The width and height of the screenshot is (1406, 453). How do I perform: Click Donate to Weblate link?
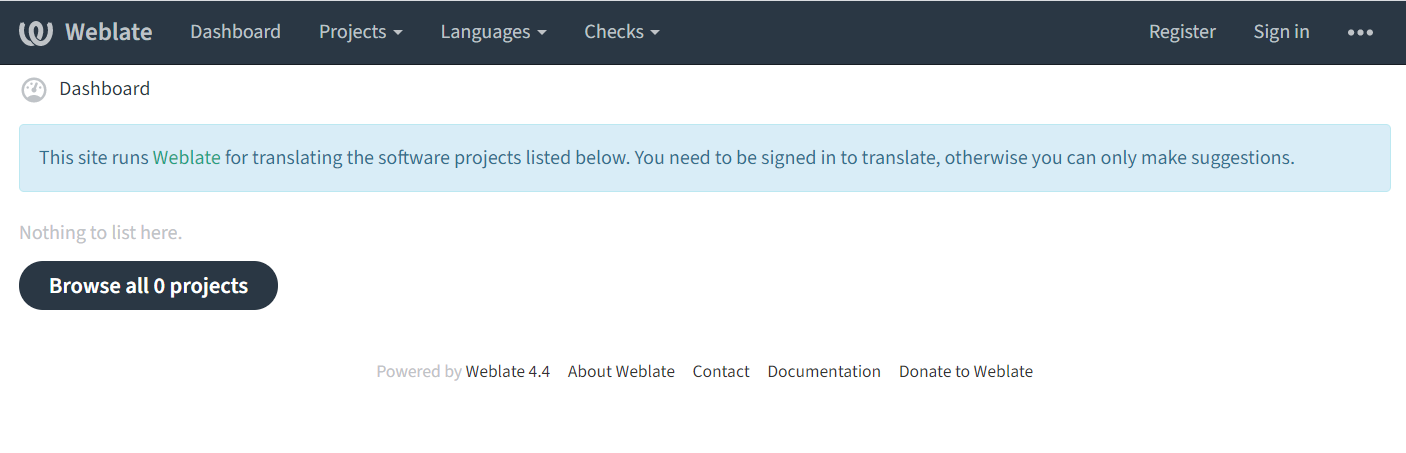point(966,371)
